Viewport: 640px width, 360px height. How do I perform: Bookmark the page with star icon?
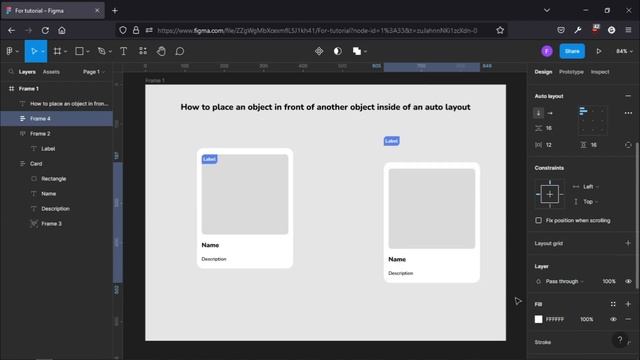point(500,30)
